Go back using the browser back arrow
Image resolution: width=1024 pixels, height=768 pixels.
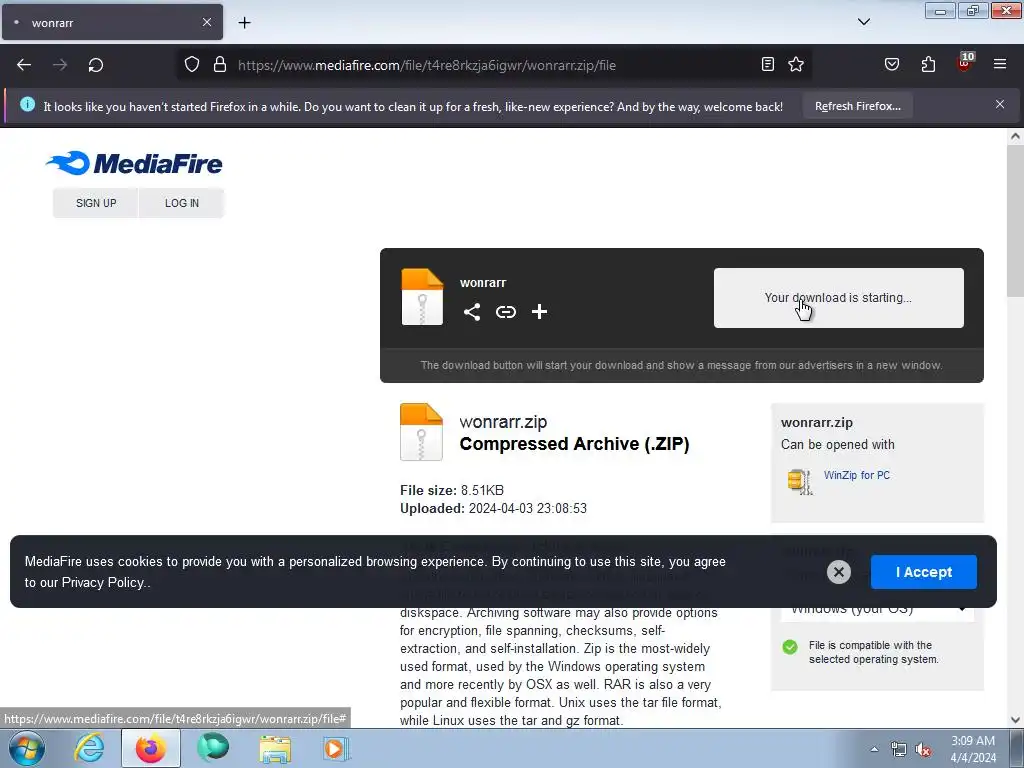(24, 65)
